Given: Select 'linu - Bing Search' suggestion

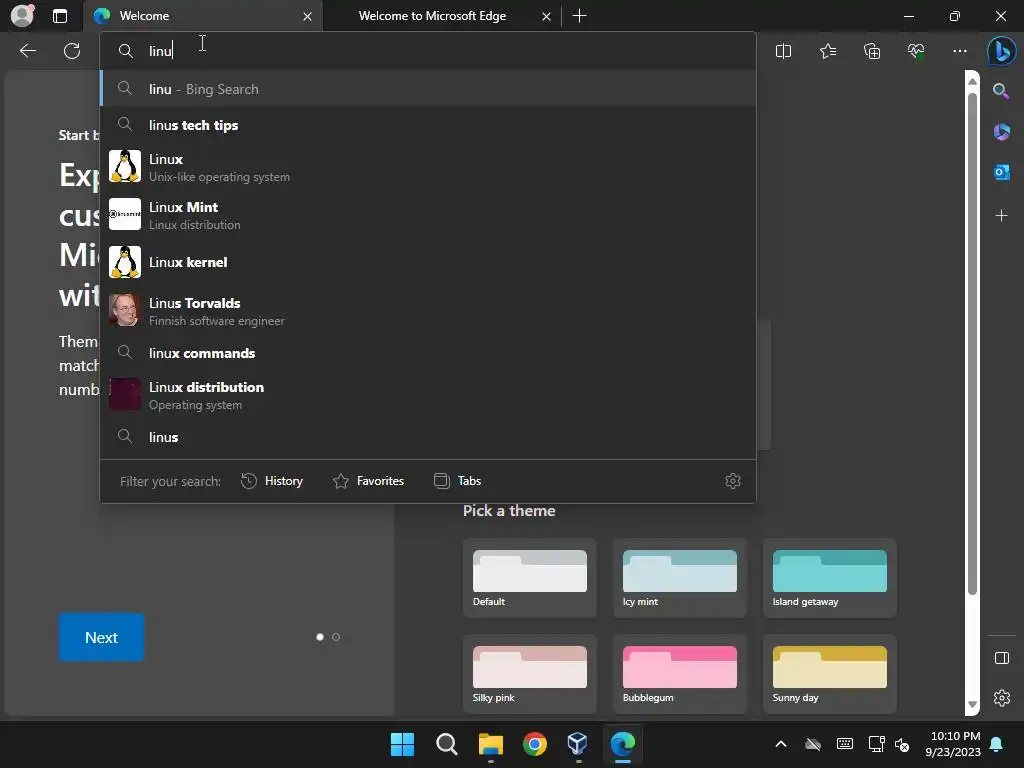Looking at the screenshot, I should (428, 89).
